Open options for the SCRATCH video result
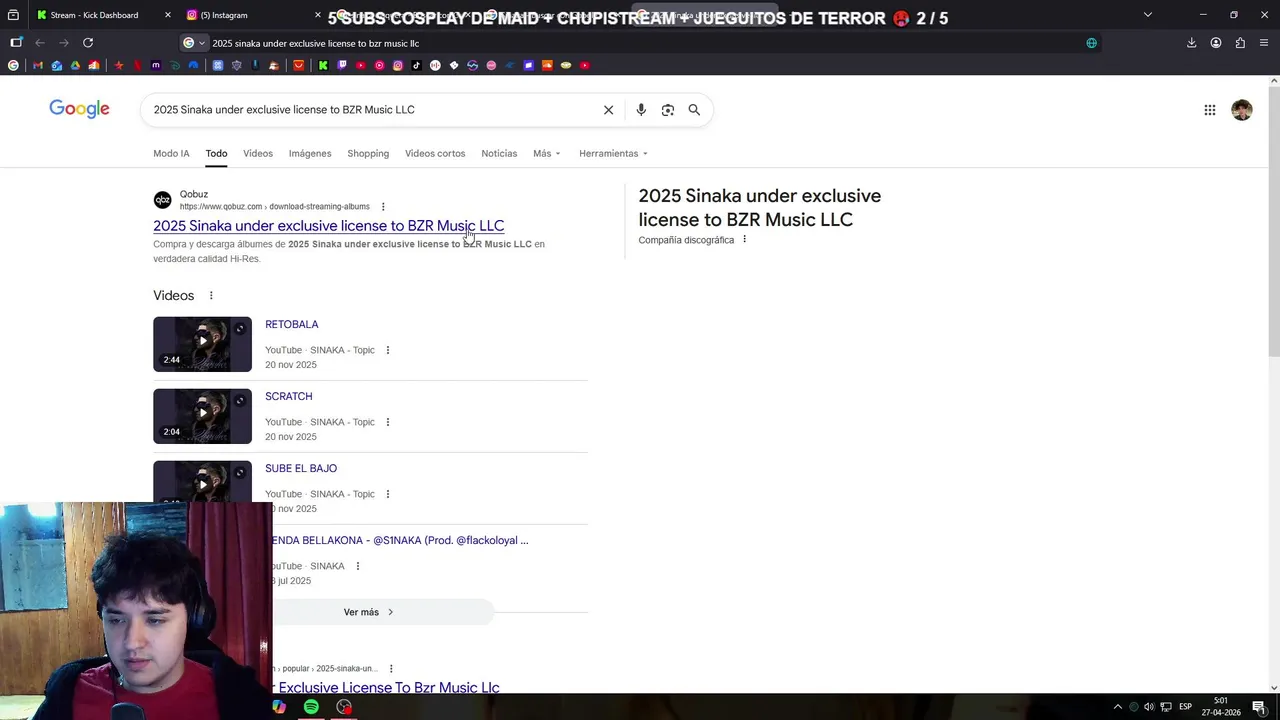Screen dimensions: 1280x720 388,422
